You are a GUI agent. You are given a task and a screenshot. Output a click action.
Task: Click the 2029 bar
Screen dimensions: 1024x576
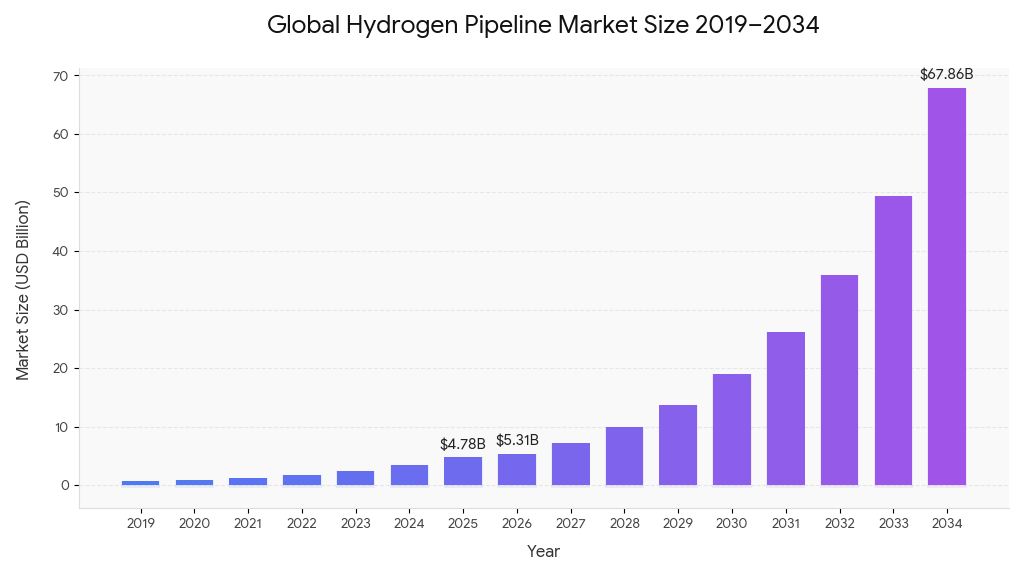[x=678, y=445]
